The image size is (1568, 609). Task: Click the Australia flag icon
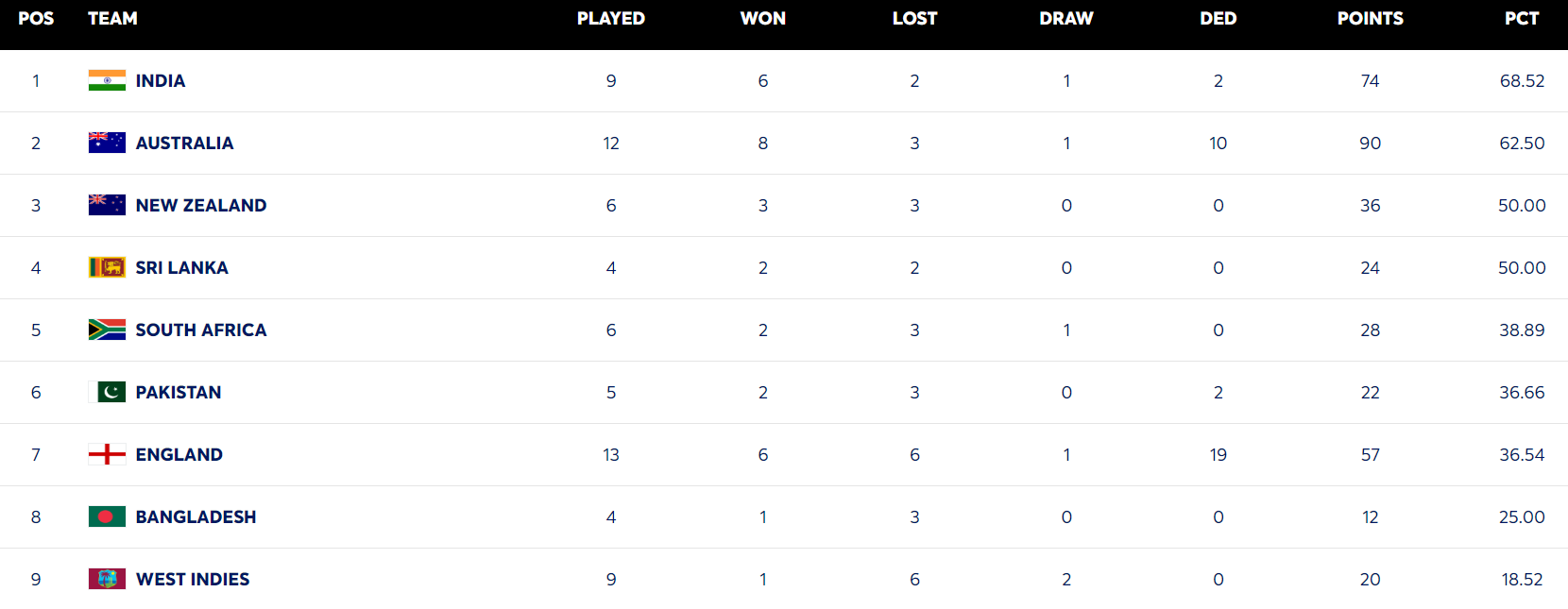tap(107, 143)
